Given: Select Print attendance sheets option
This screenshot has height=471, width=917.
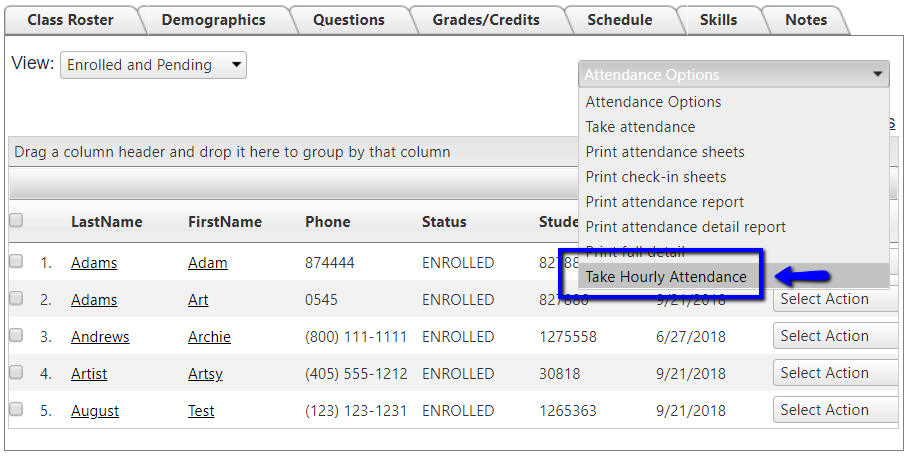Looking at the screenshot, I should point(665,152).
